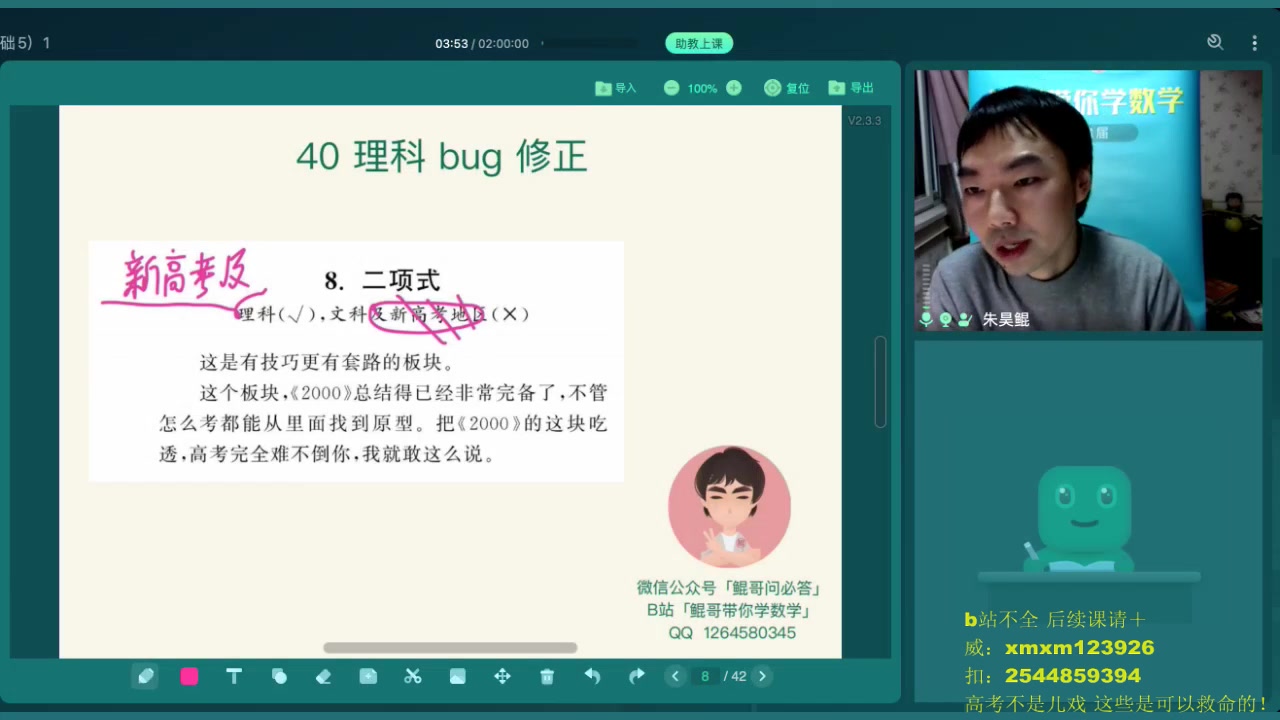This screenshot has width=1280, height=720.
Task: Click the 助教上课 badge
Action: click(x=699, y=44)
